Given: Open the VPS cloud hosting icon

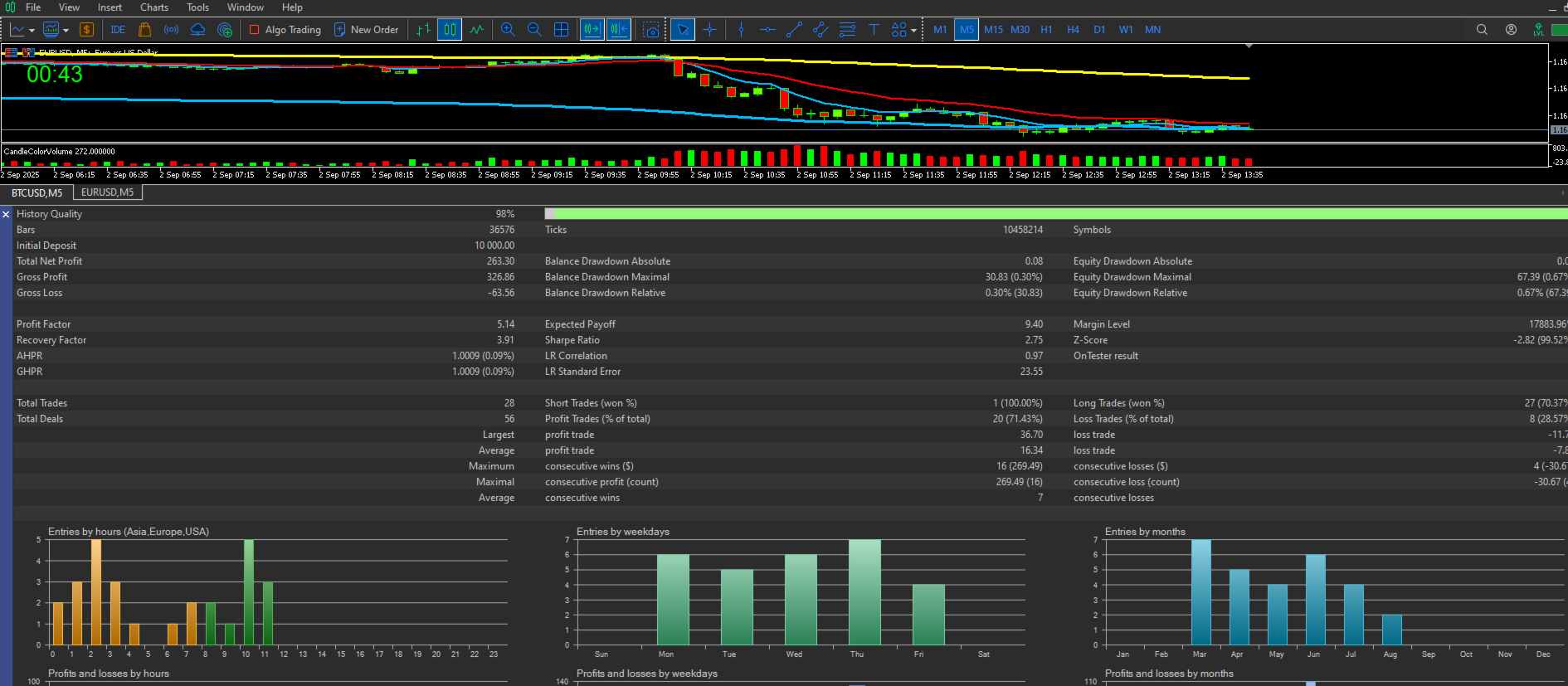Looking at the screenshot, I should click(197, 30).
